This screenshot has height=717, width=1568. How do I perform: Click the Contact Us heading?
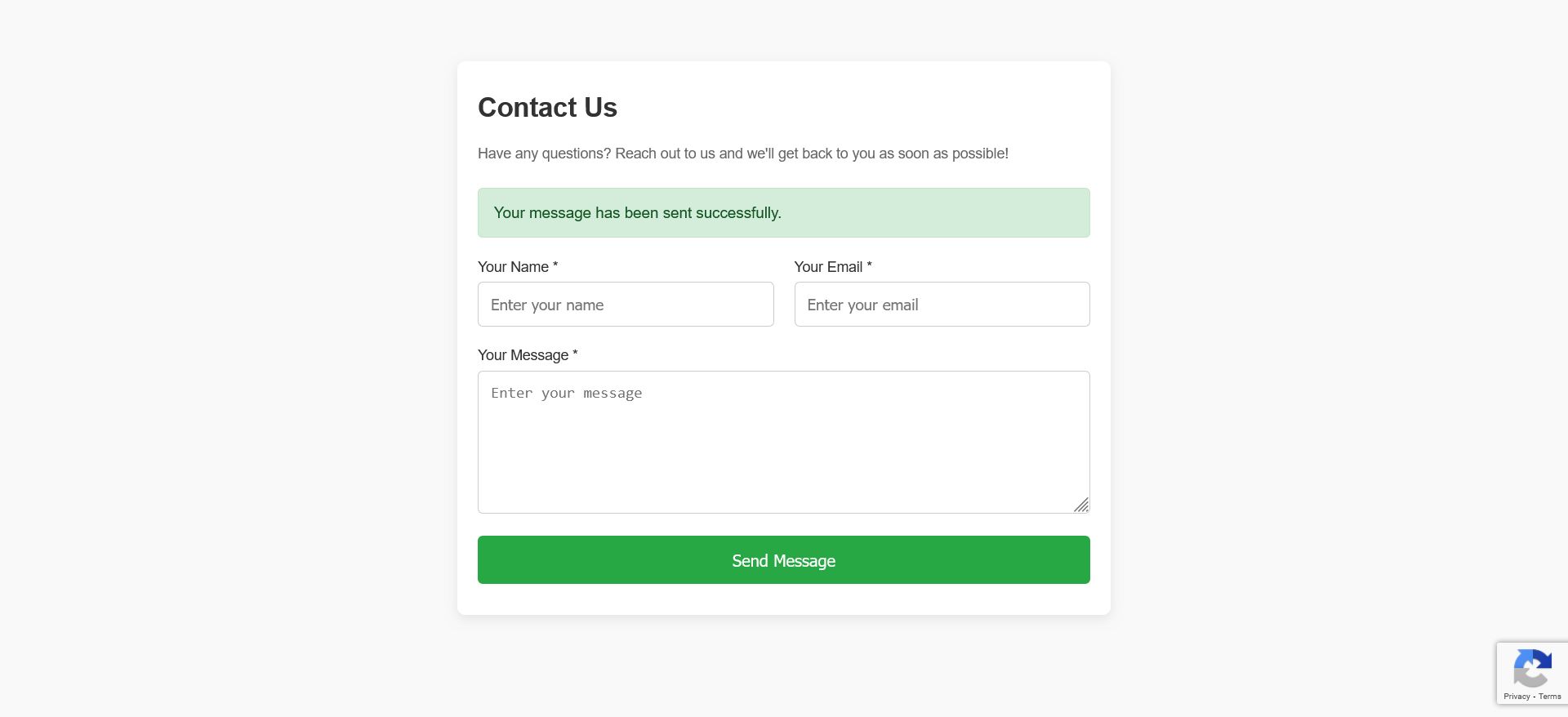pyautogui.click(x=547, y=108)
